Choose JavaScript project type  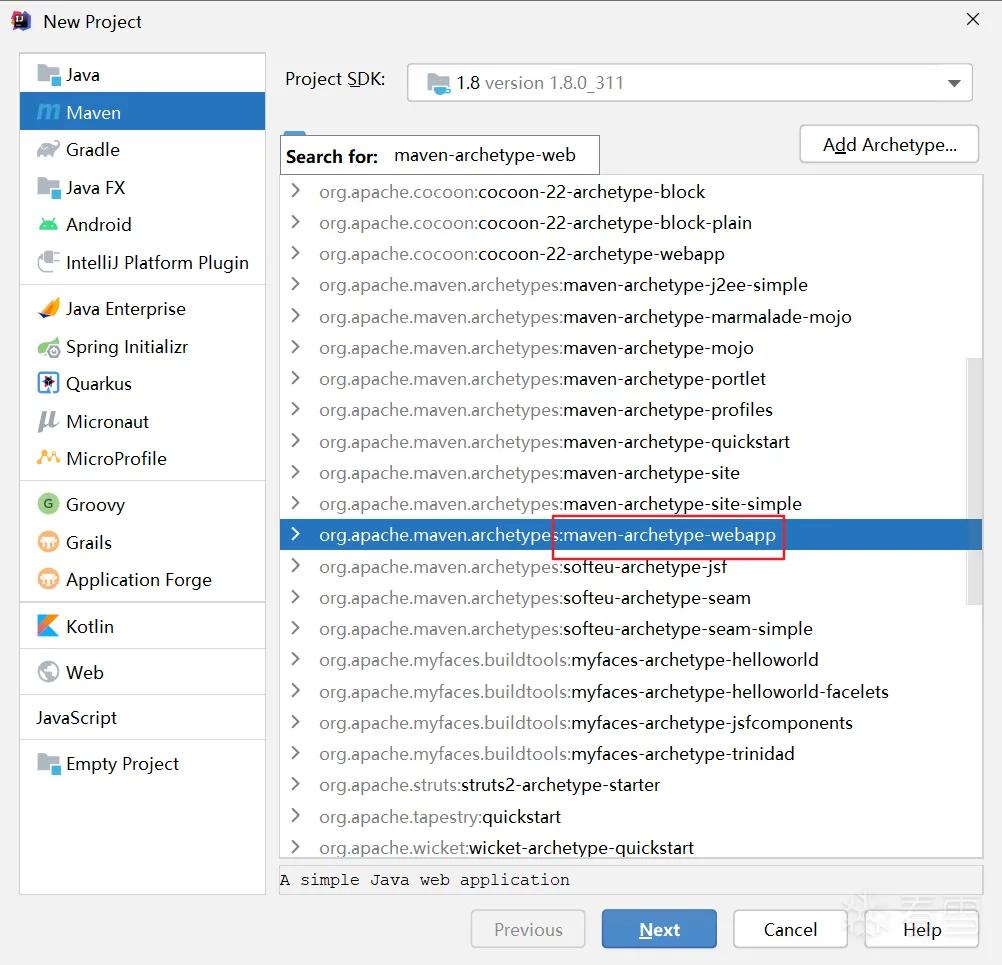77,718
